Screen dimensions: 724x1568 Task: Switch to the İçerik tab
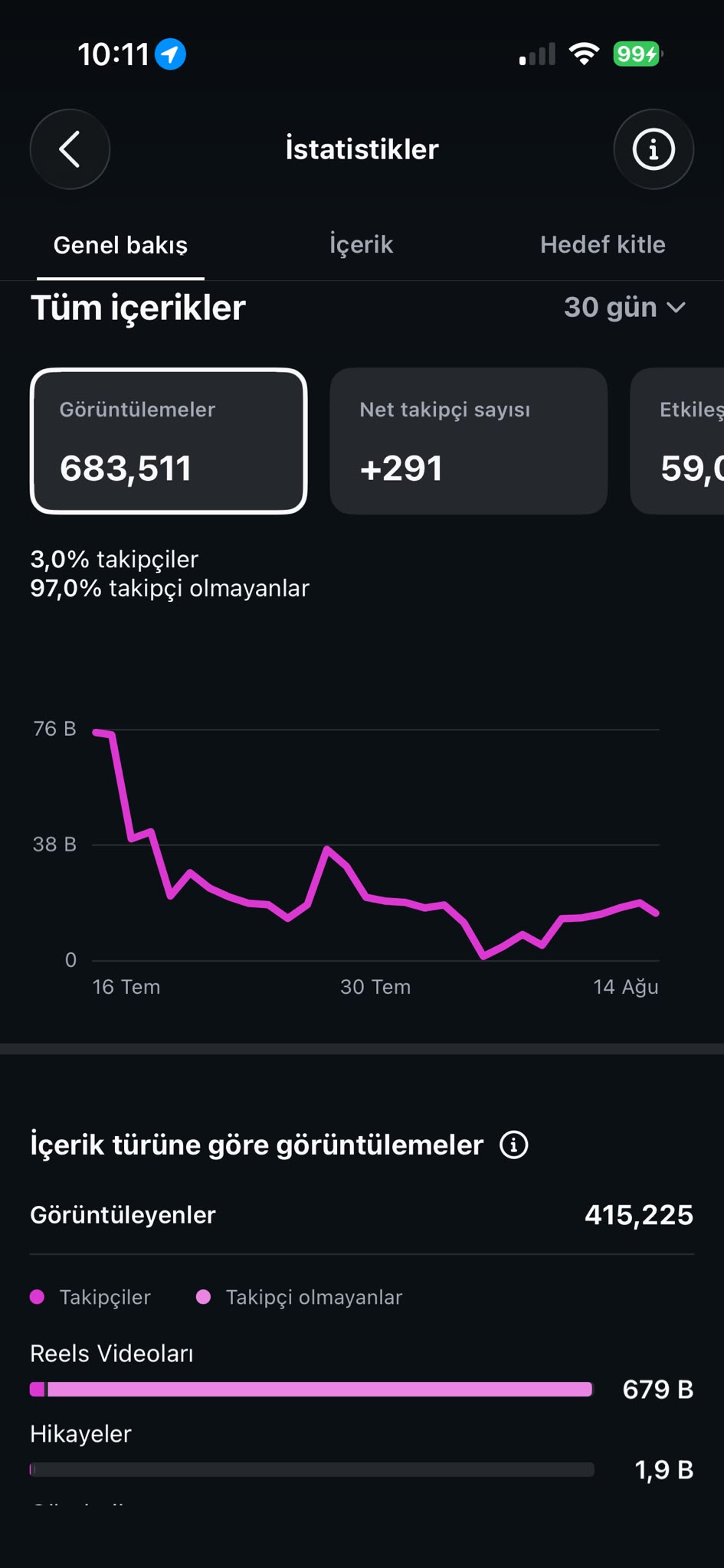click(x=361, y=245)
